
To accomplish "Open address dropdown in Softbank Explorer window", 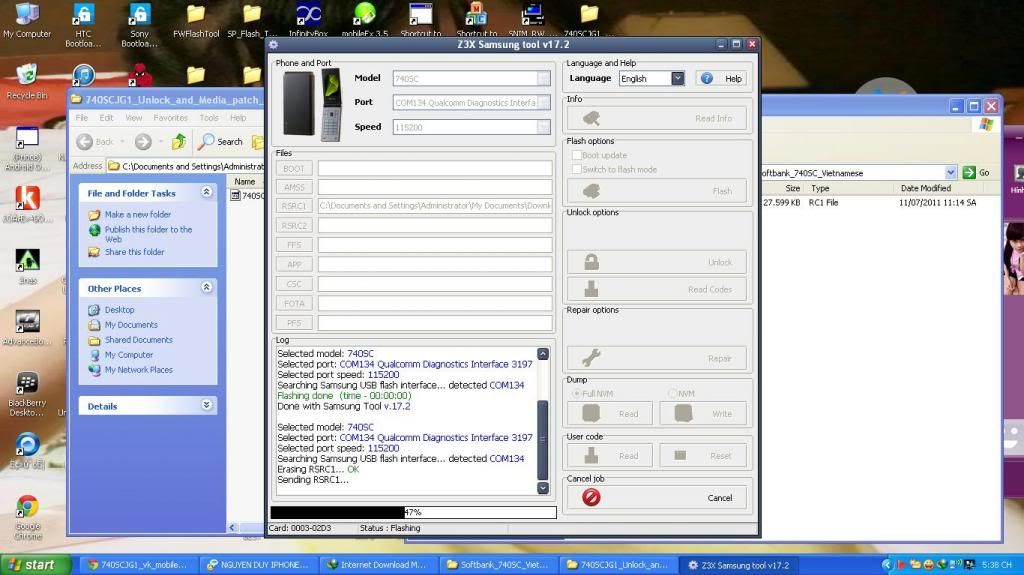I will pyautogui.click(x=950, y=172).
